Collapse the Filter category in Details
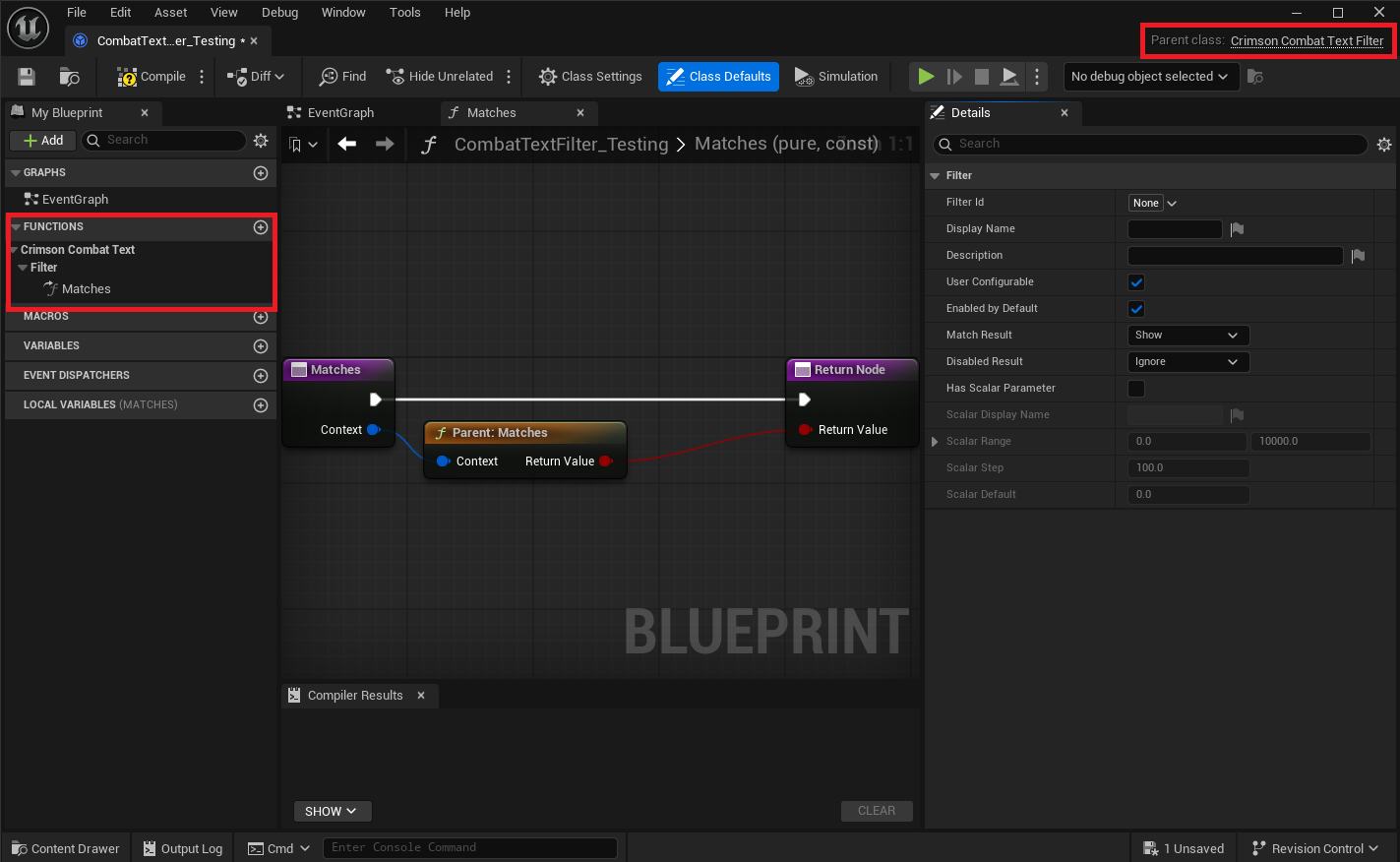This screenshot has width=1400, height=862. tap(935, 176)
